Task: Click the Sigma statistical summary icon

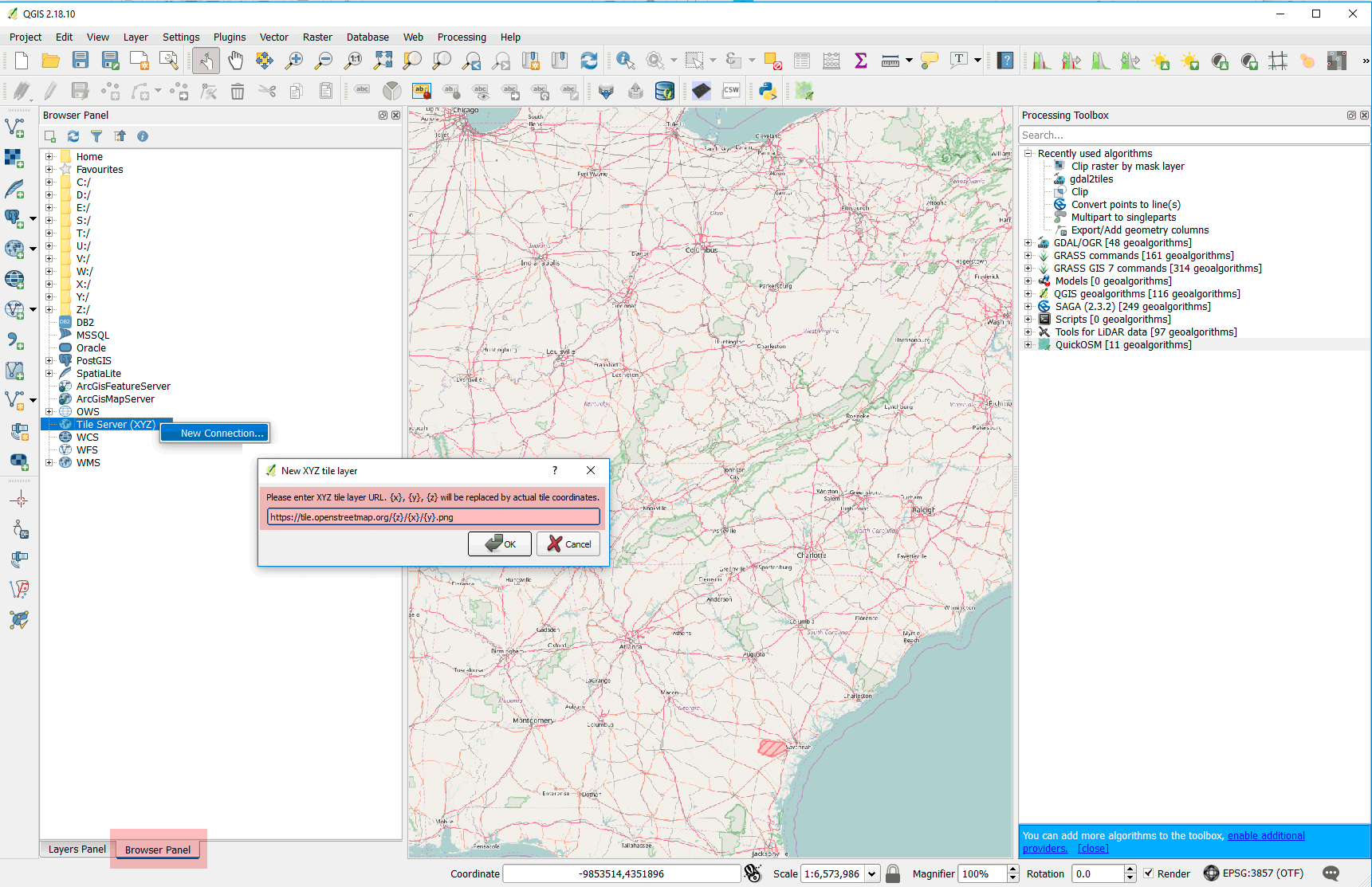Action: [x=861, y=61]
